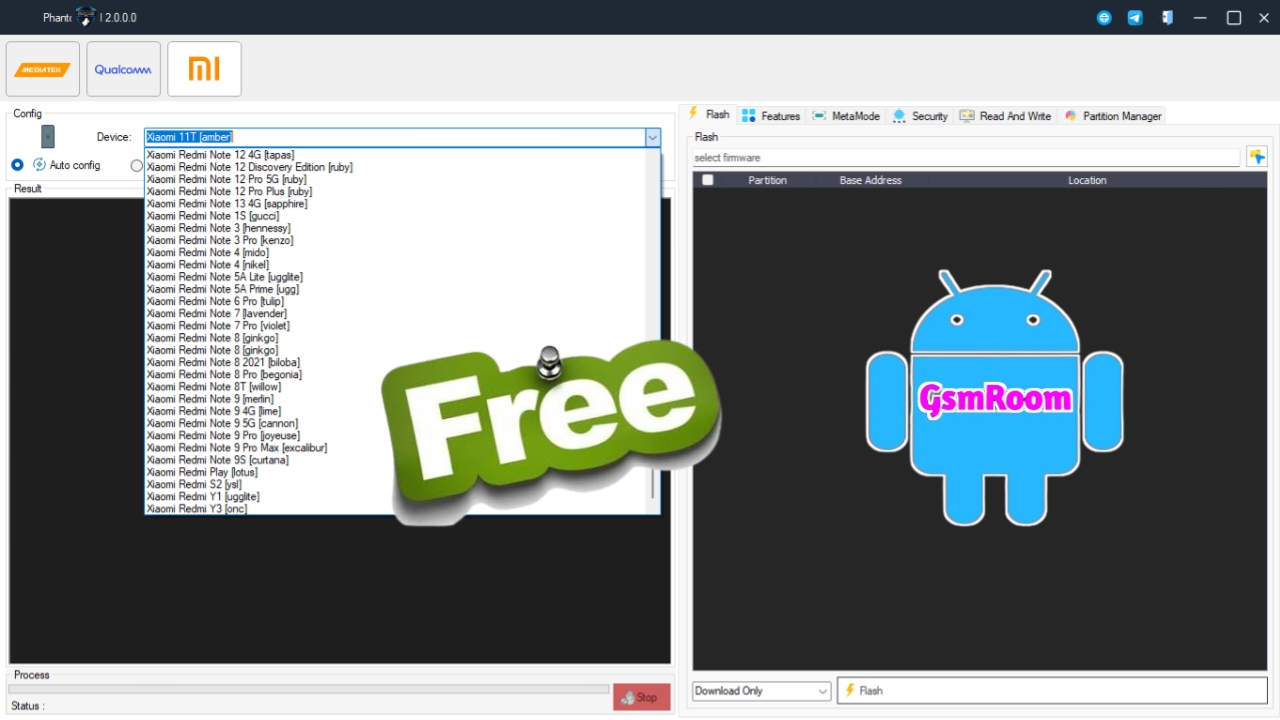Open the Download Only mode dropdown
This screenshot has height=720, width=1280.
coord(762,691)
